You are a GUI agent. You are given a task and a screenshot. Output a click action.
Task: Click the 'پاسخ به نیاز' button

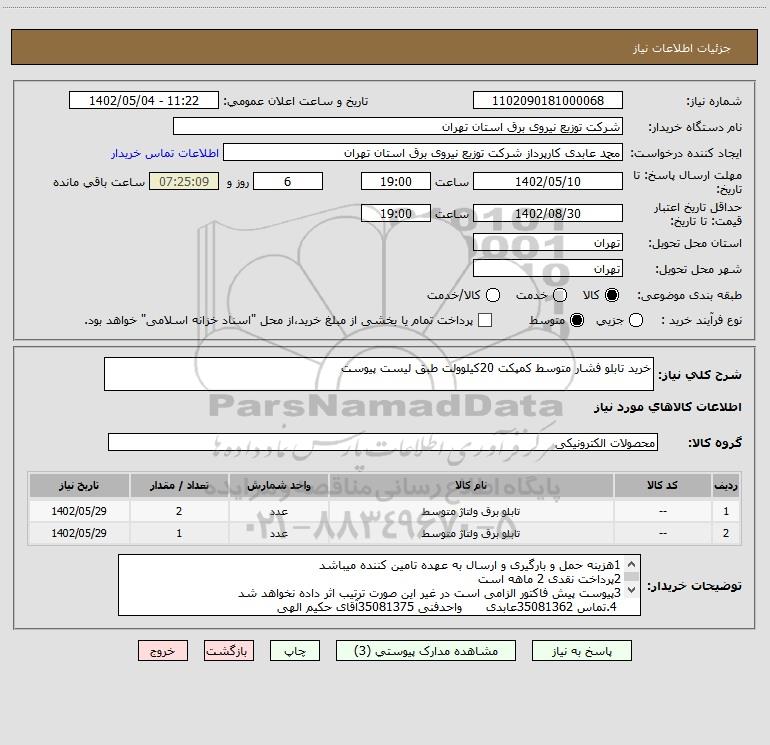click(581, 651)
